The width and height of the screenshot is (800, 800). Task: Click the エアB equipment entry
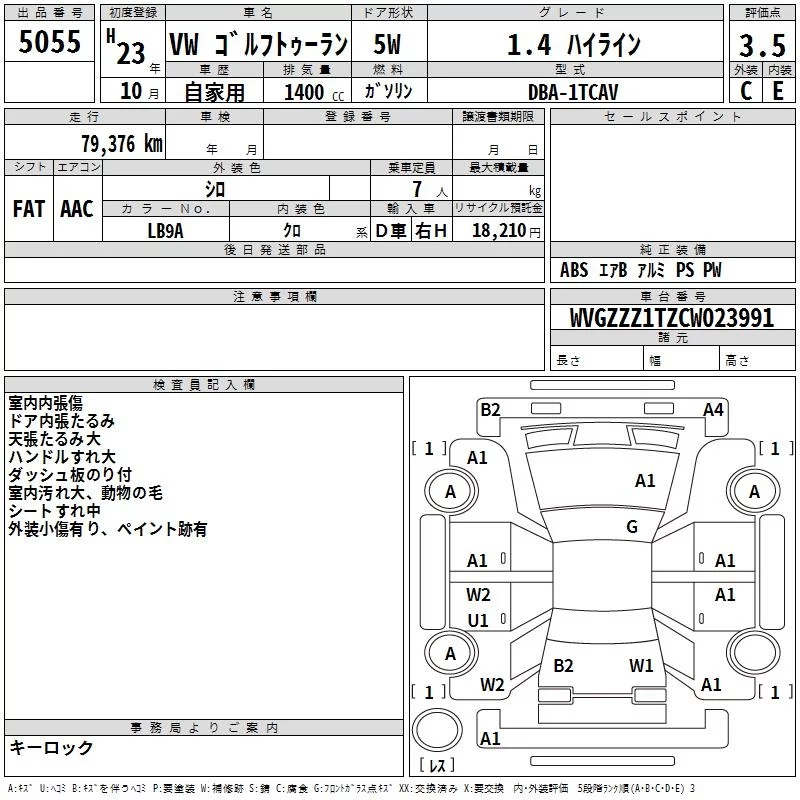click(613, 270)
